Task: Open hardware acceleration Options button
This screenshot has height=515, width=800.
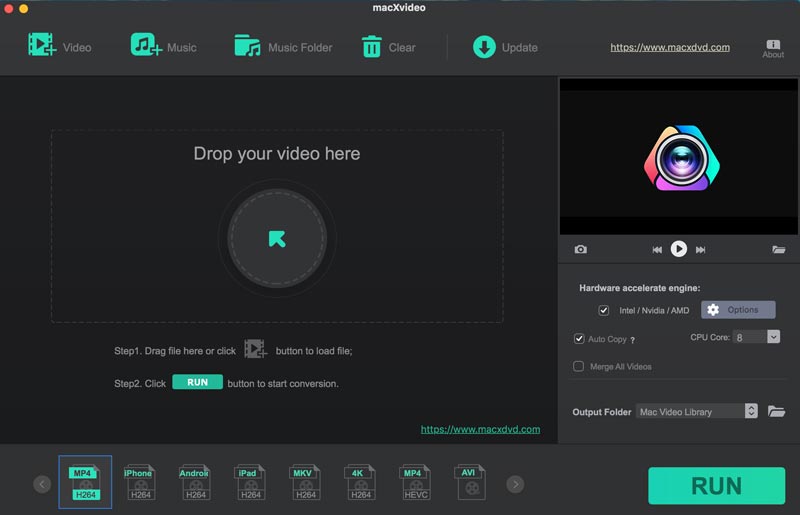Action: 738,310
